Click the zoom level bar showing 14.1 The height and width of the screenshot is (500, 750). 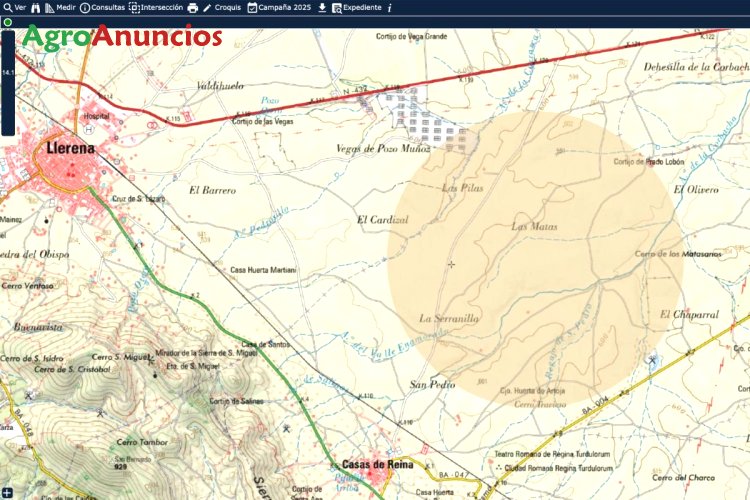(x=8, y=75)
